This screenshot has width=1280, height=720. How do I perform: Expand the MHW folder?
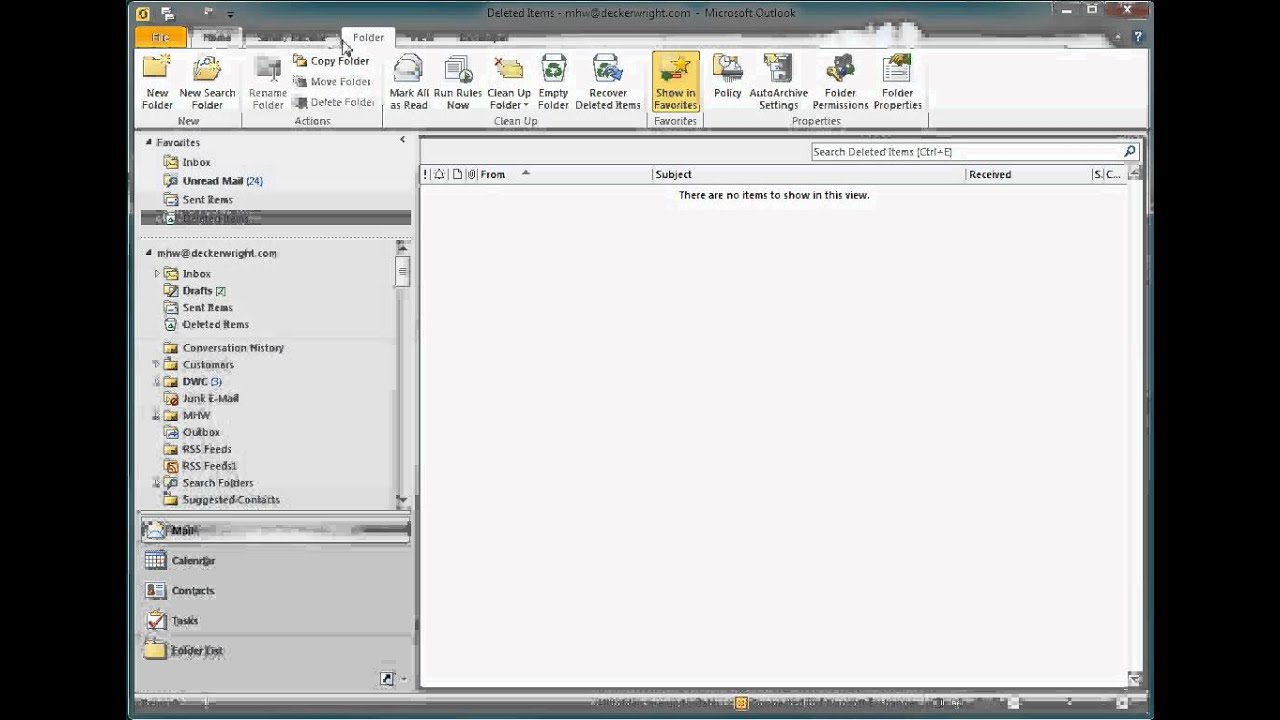point(157,415)
